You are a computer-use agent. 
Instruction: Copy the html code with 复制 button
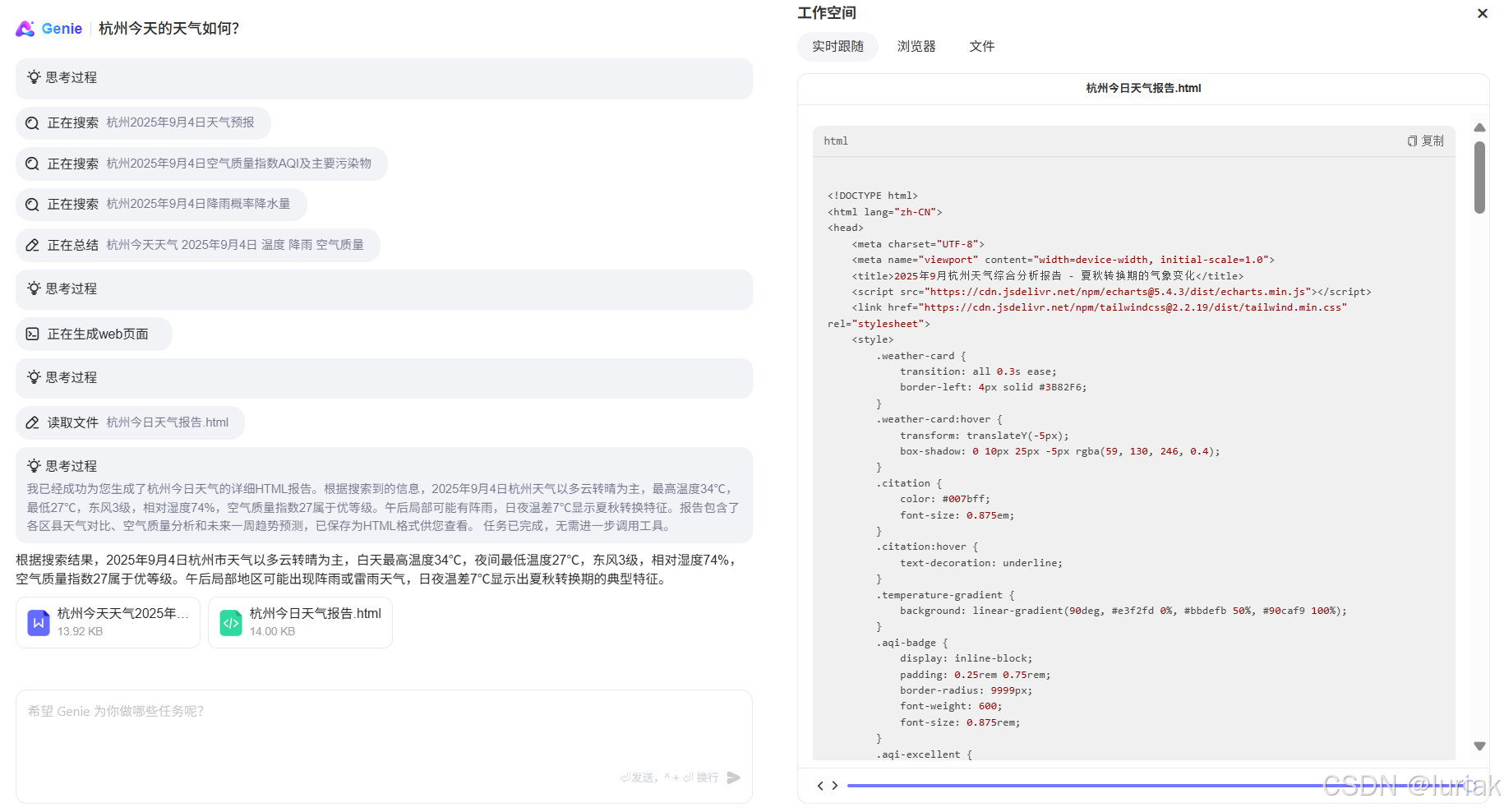click(1426, 141)
